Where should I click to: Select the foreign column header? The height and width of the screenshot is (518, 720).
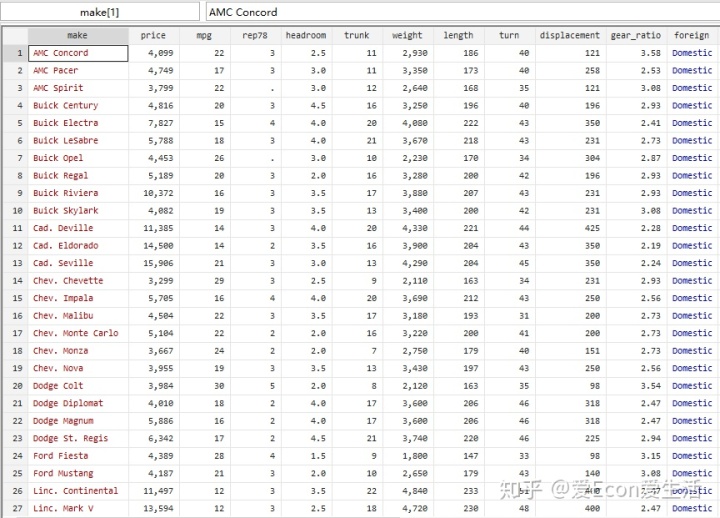pyautogui.click(x=692, y=35)
